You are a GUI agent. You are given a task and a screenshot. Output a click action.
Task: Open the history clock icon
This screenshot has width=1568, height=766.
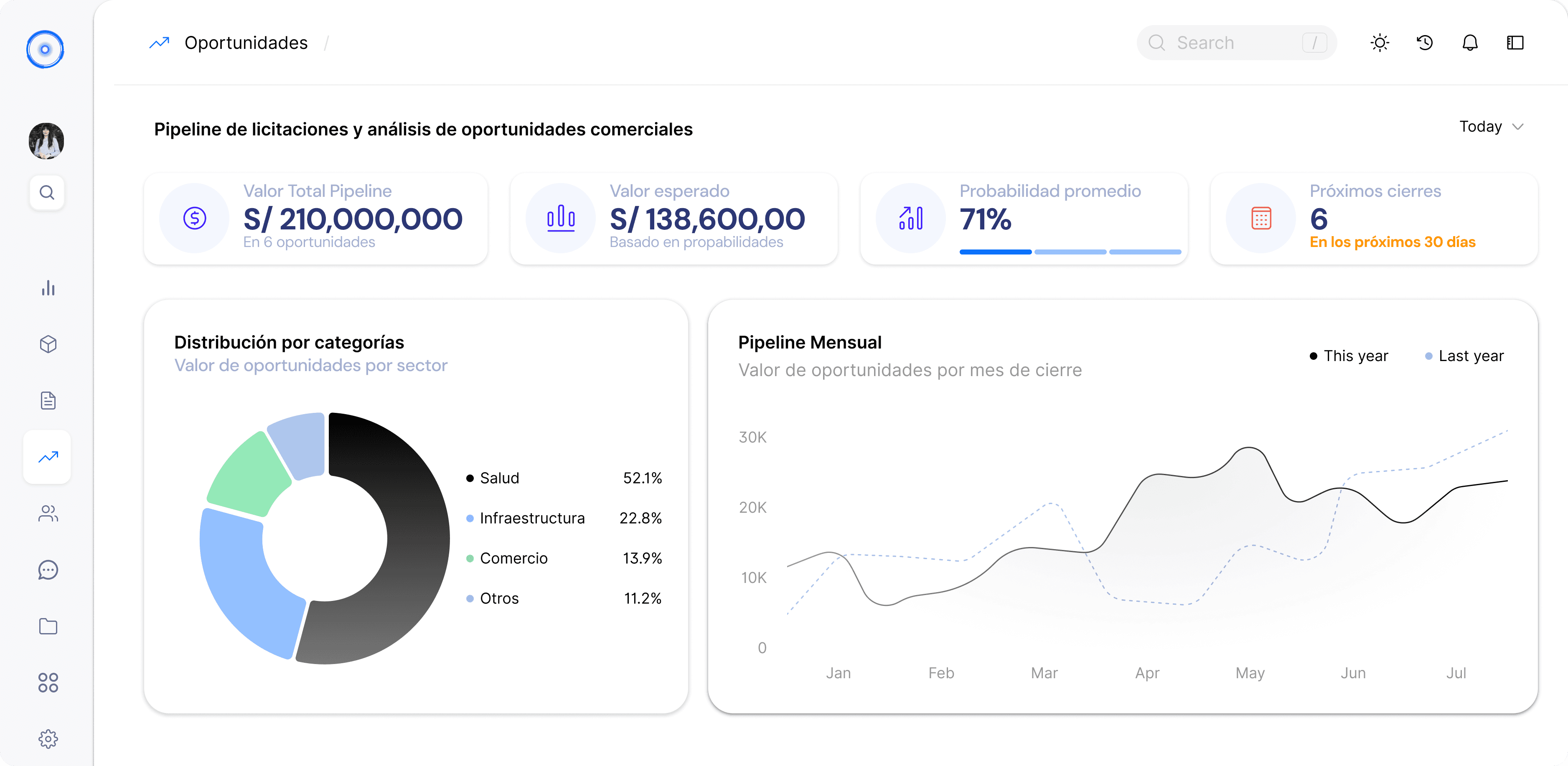tap(1424, 43)
